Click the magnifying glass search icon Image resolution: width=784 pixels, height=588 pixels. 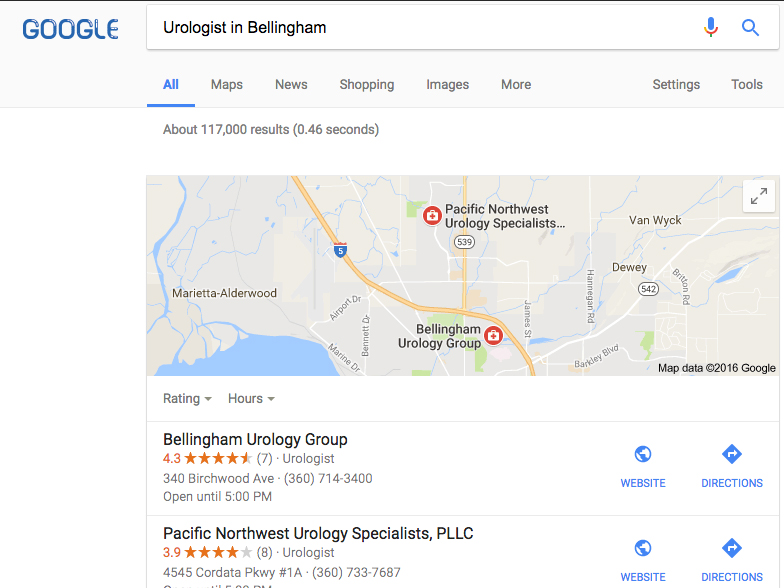tap(750, 28)
